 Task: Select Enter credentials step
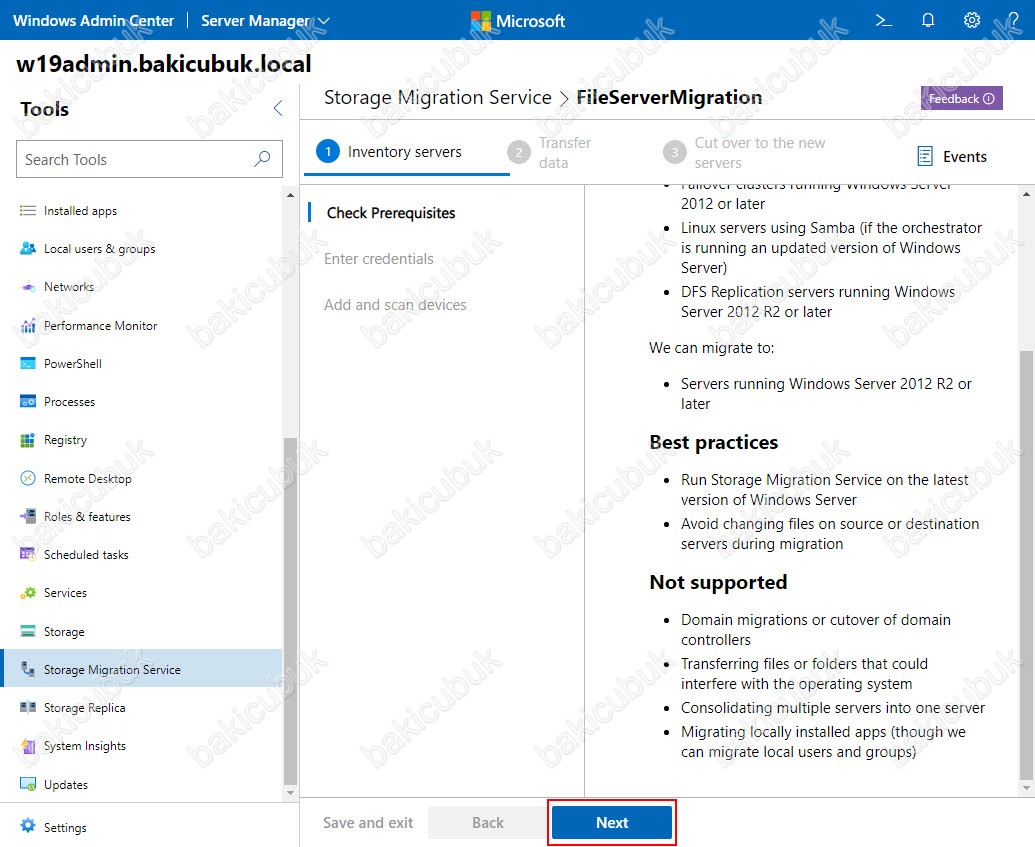tap(379, 259)
